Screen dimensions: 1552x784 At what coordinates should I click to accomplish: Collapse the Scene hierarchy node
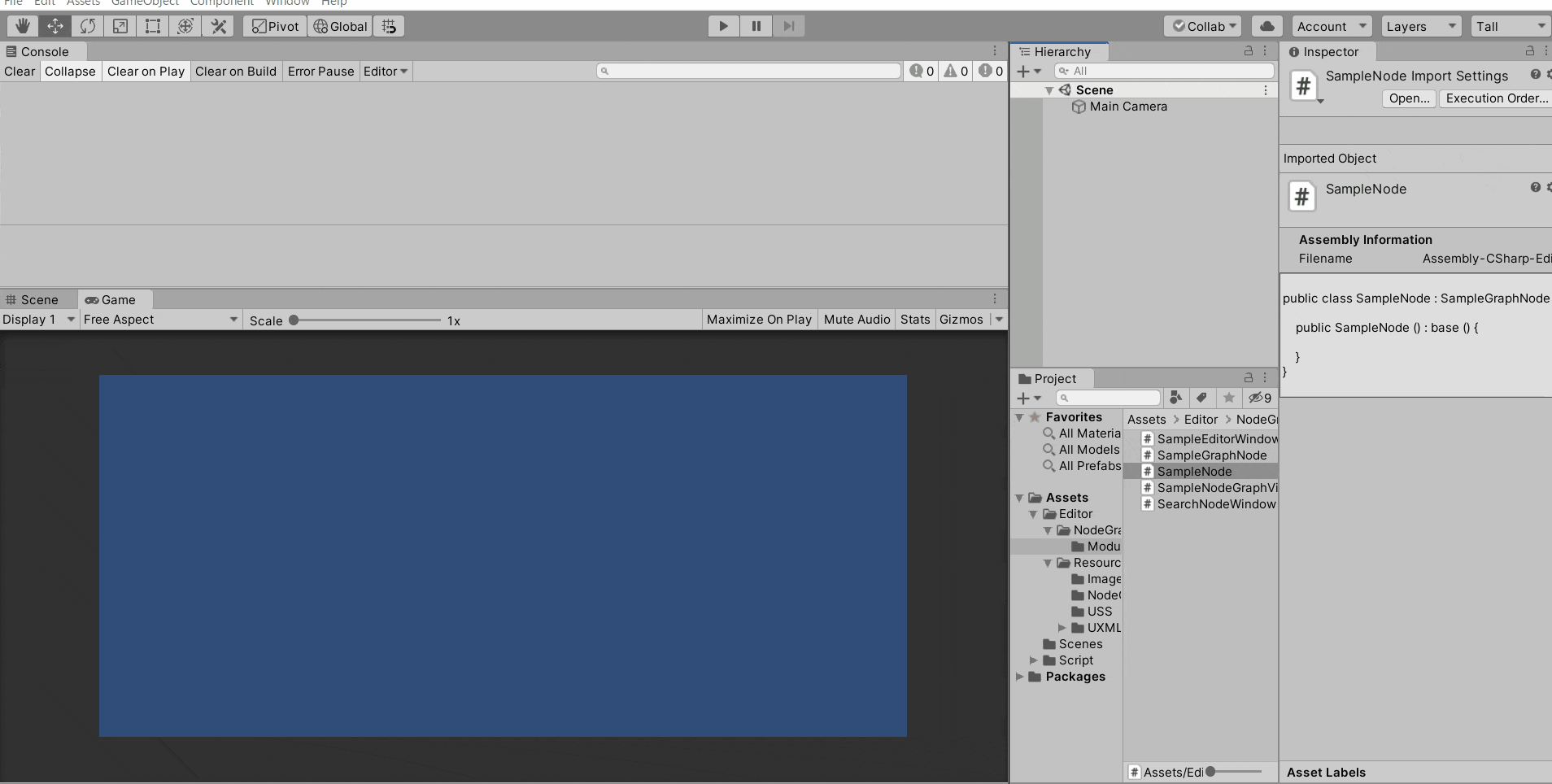(1049, 90)
